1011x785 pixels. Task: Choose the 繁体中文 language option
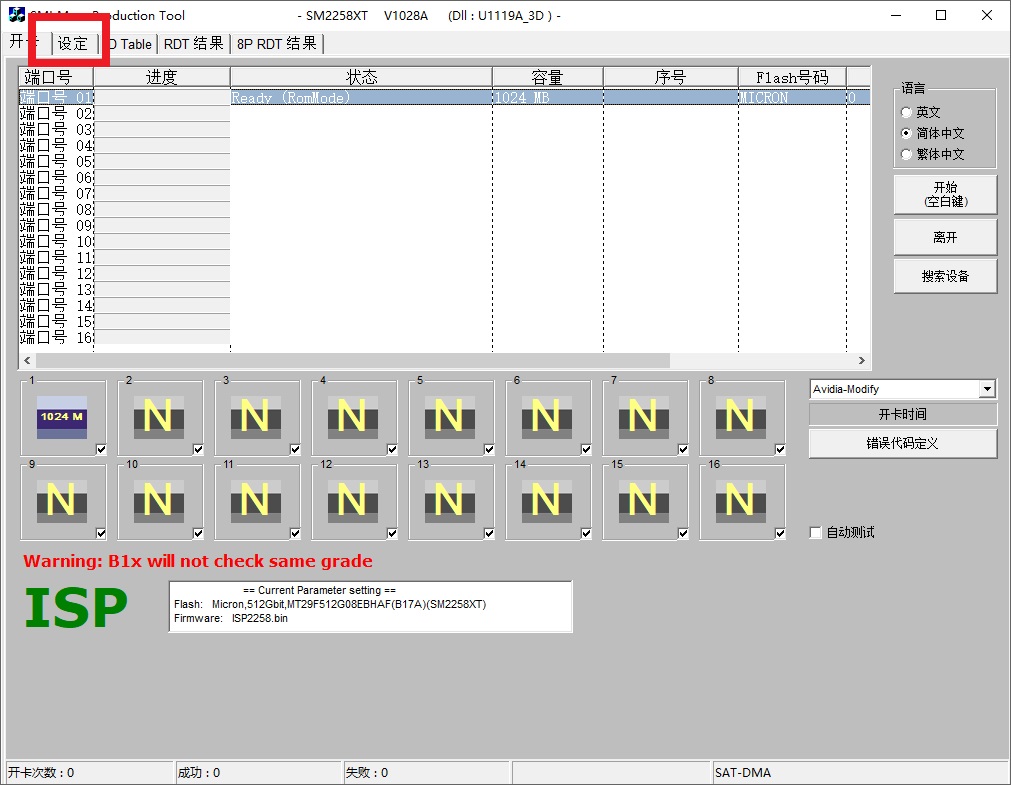click(x=907, y=155)
